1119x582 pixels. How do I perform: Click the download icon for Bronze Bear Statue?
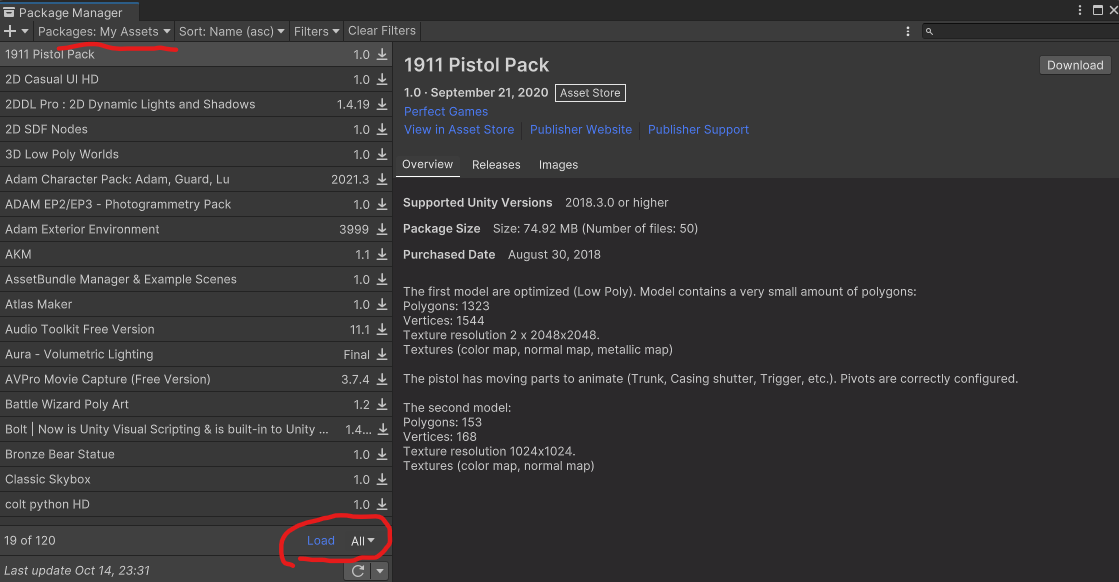pyautogui.click(x=382, y=454)
